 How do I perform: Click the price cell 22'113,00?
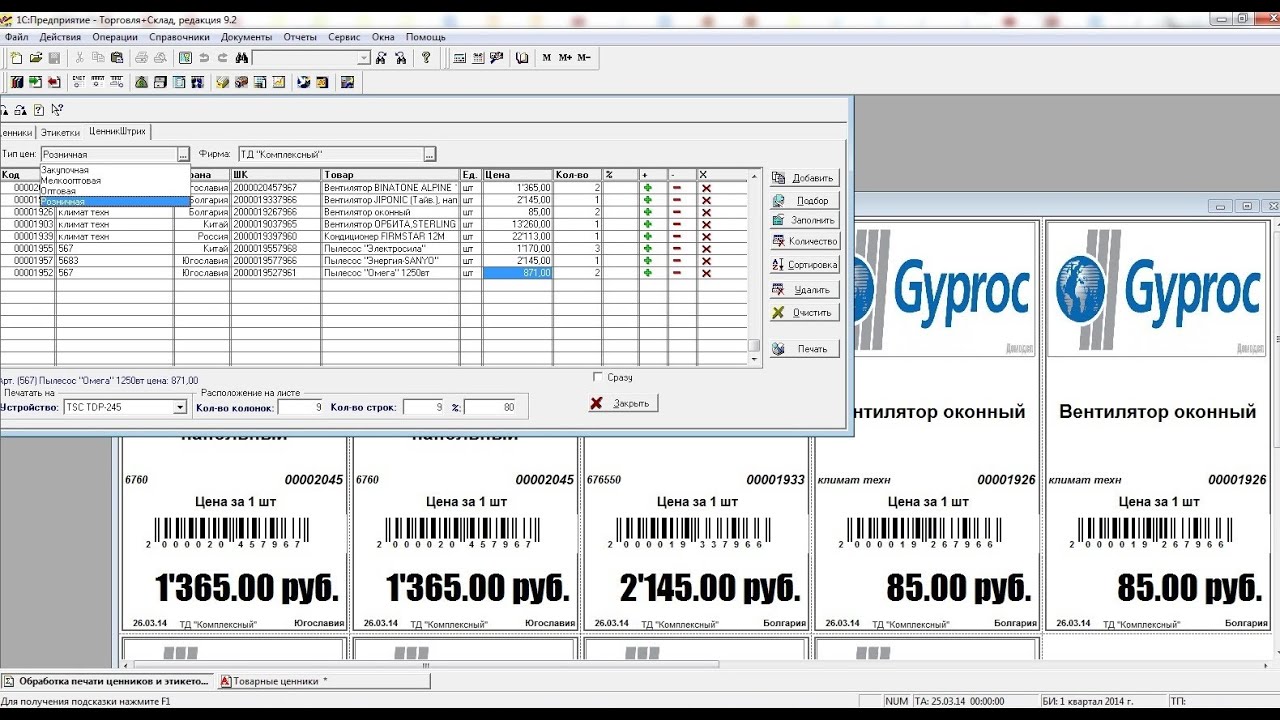(518, 236)
